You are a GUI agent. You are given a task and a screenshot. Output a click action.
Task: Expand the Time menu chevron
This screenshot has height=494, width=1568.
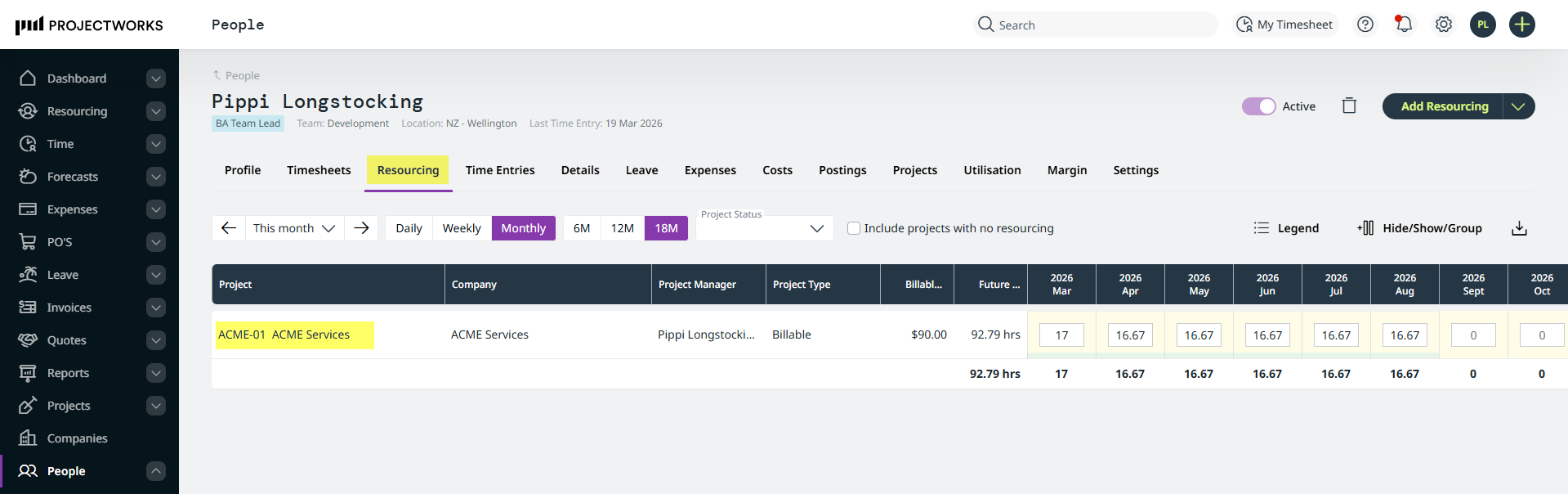point(156,144)
